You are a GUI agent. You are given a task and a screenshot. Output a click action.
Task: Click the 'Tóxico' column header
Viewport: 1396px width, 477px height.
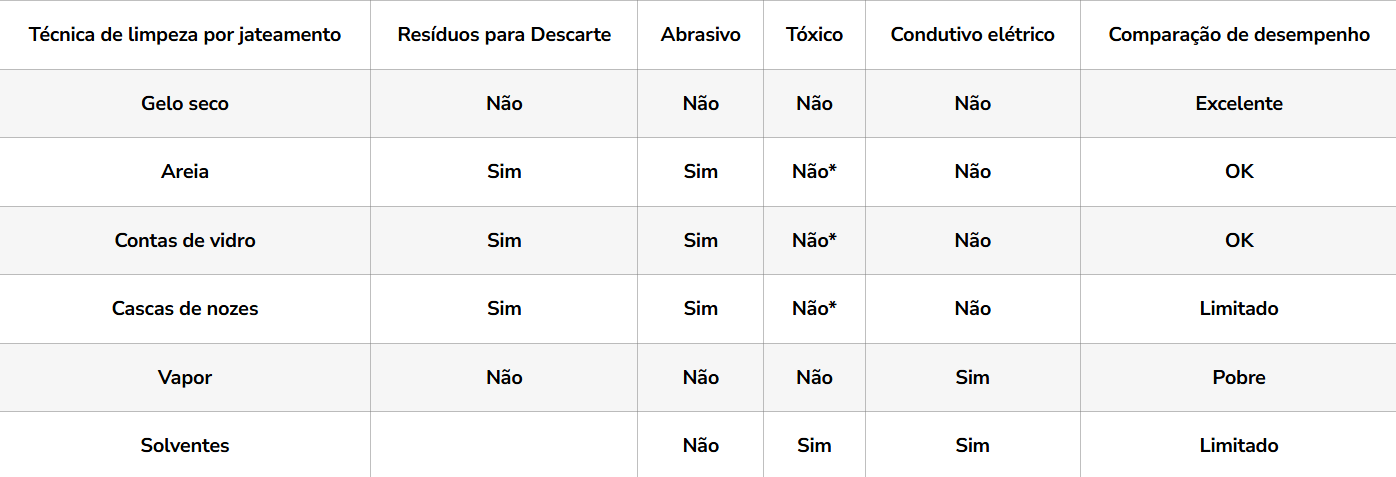coord(815,35)
